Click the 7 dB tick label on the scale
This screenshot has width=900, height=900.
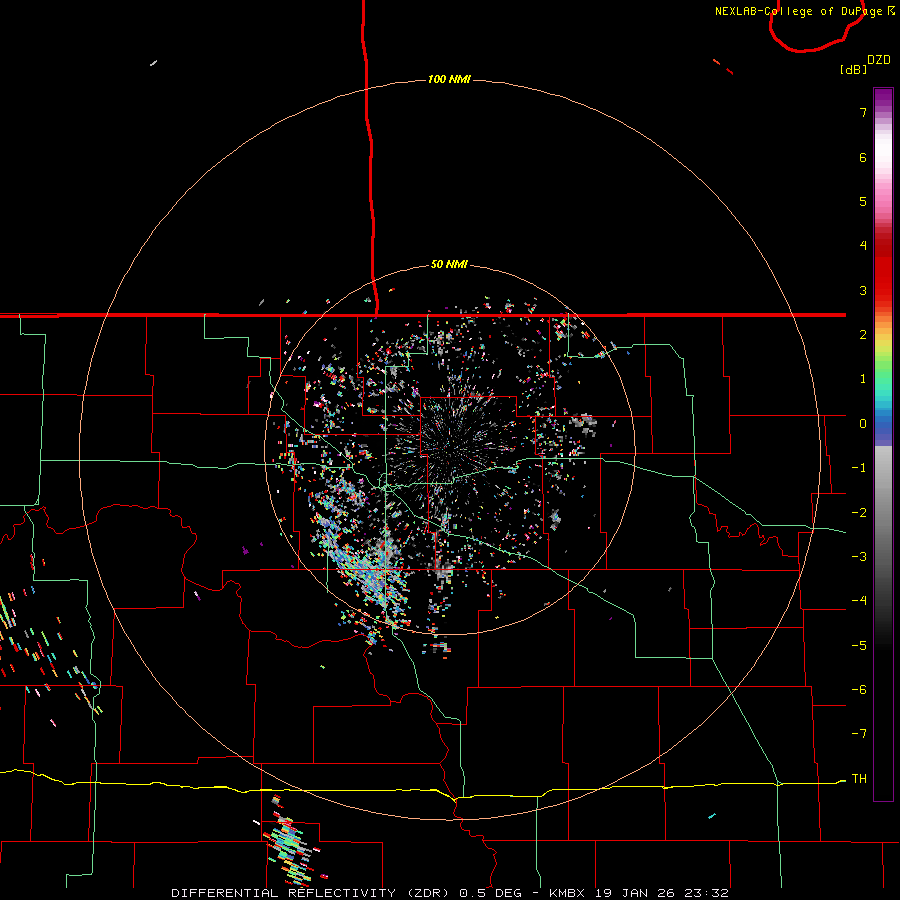click(863, 112)
